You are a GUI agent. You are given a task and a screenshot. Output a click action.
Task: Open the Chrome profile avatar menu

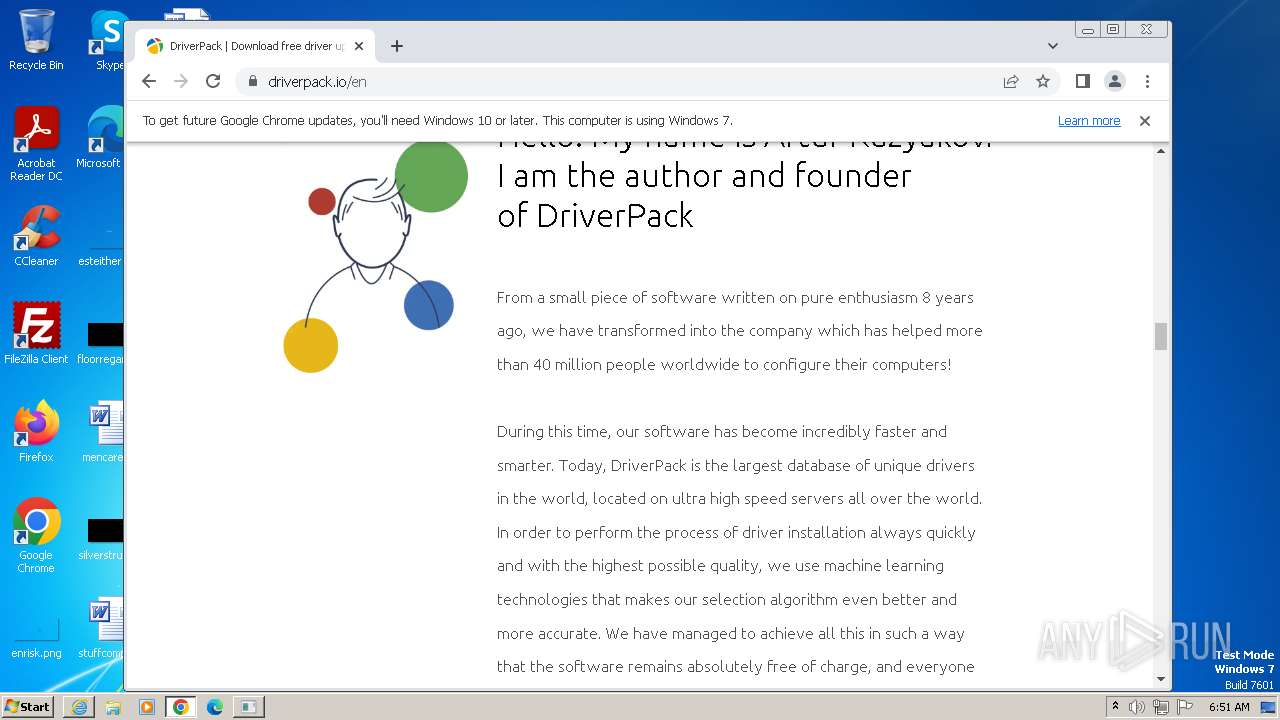pyautogui.click(x=1114, y=82)
